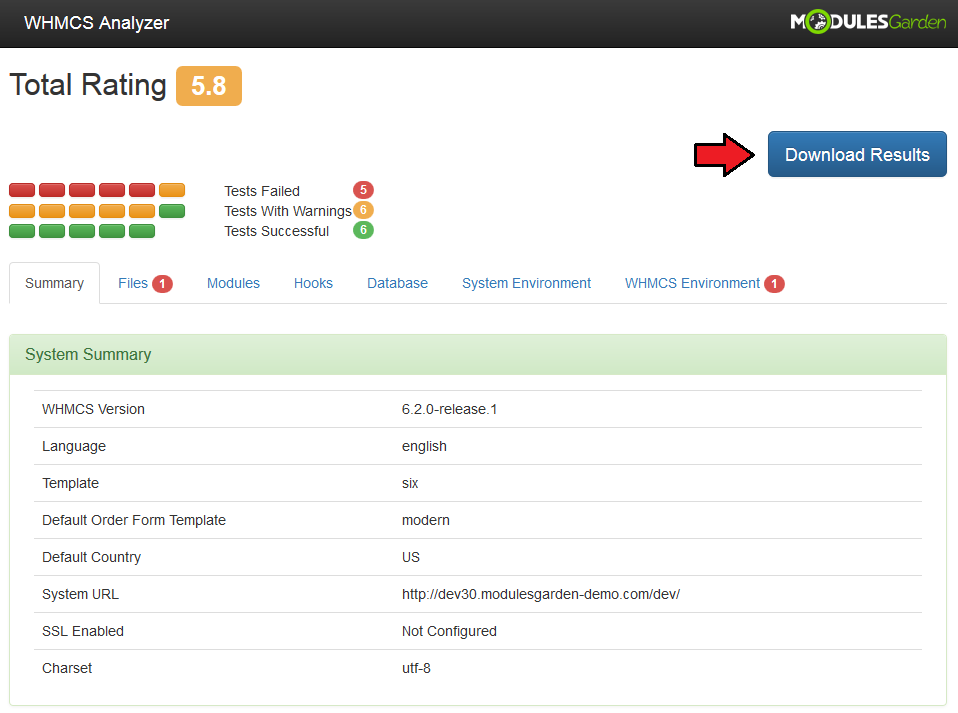Screen dimensions: 958x713
Task: Select the modern order form value
Action: point(426,521)
